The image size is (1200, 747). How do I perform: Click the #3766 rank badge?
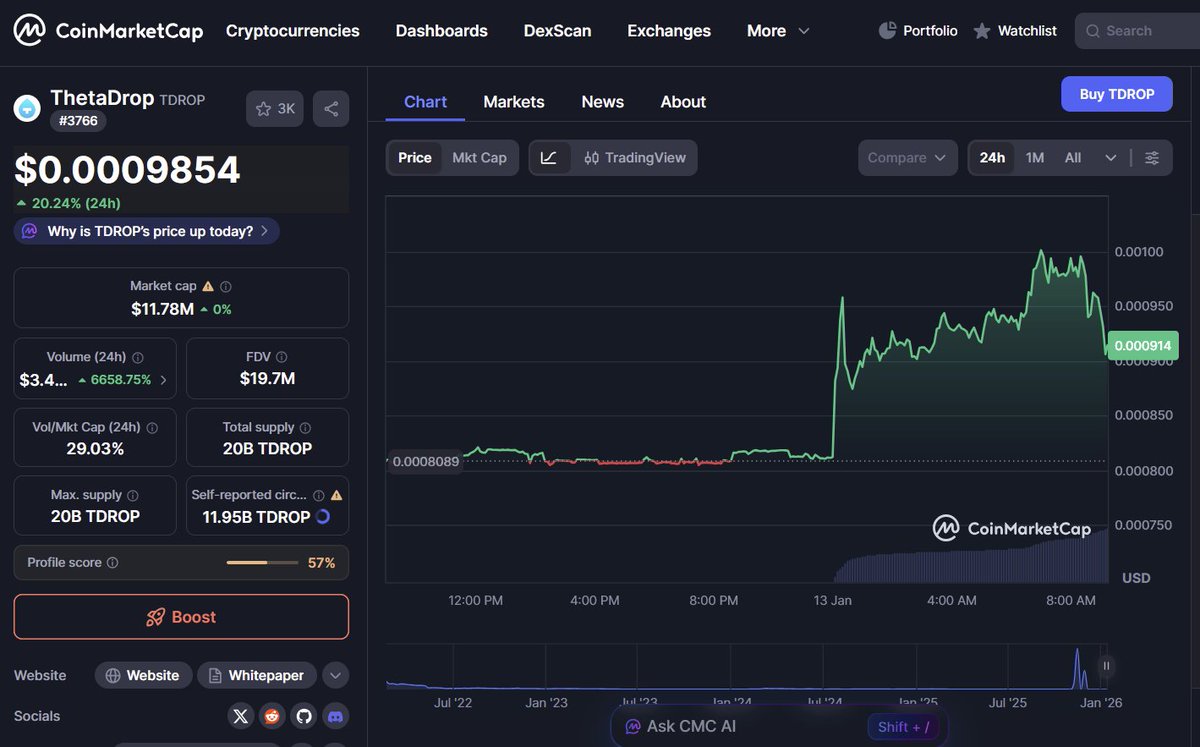[x=78, y=121]
